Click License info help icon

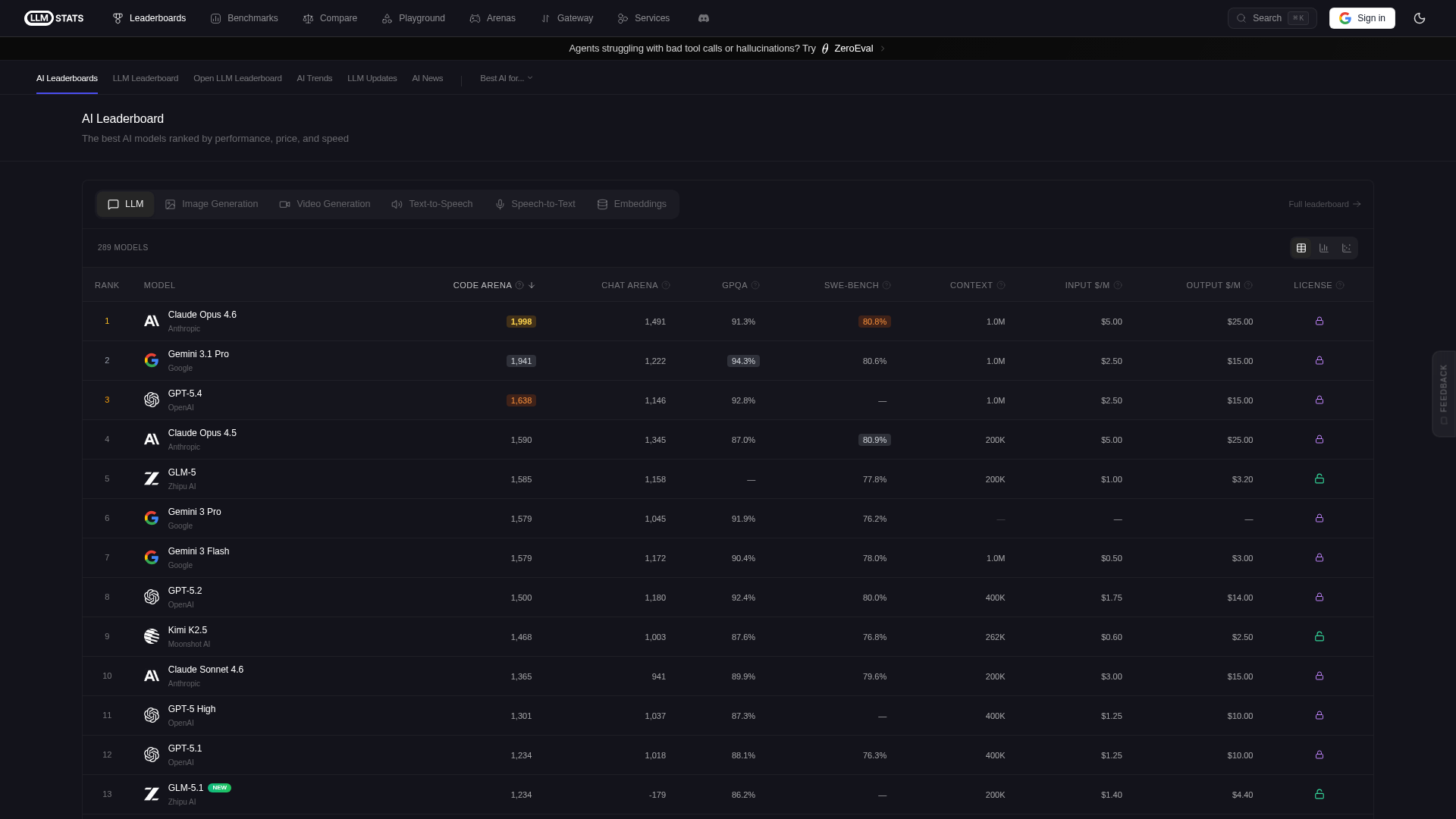1340,285
